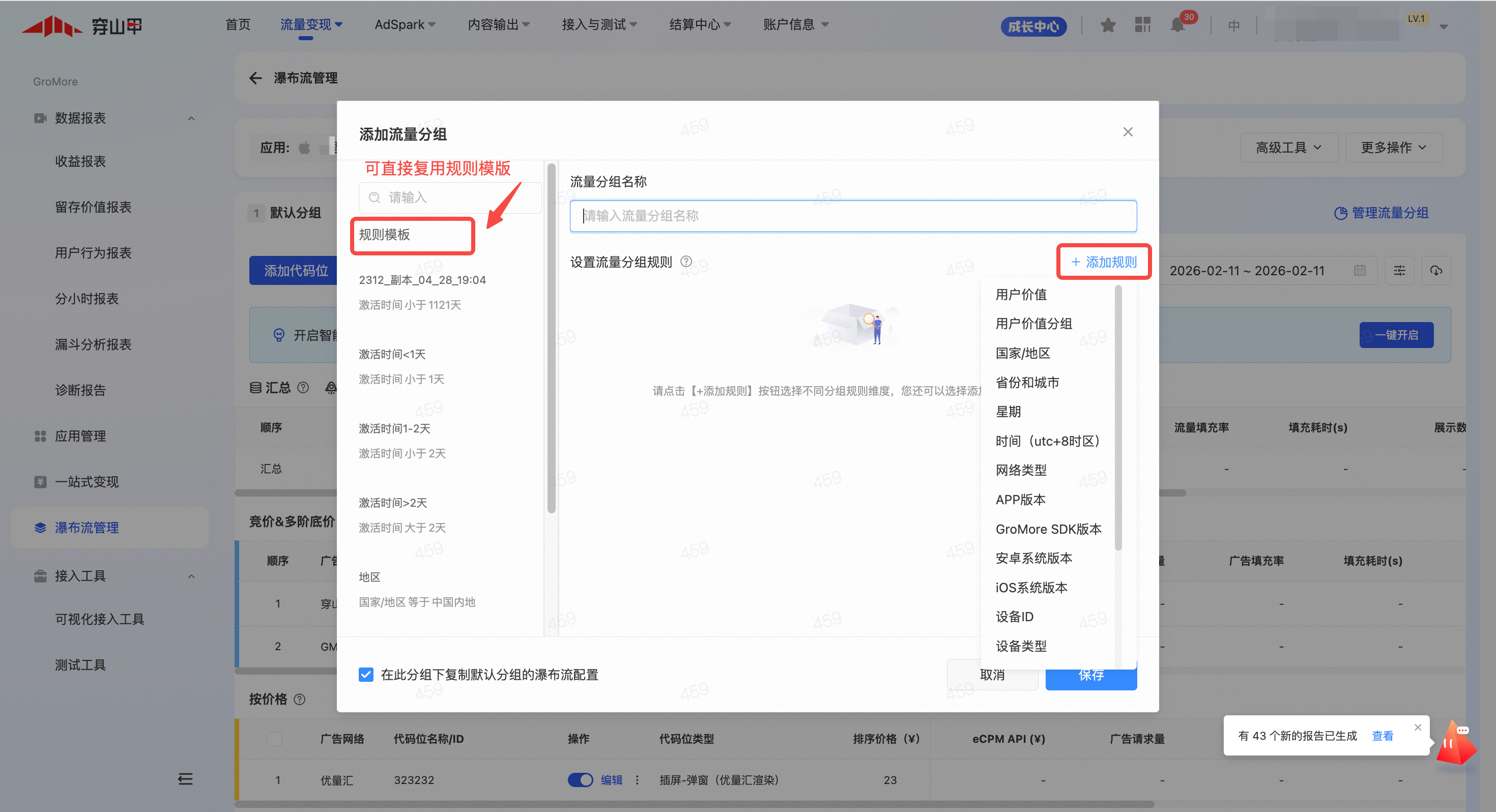Image resolution: width=1496 pixels, height=812 pixels.
Task: Collapse sidebar with bottom menu icon
Action: coord(185,779)
